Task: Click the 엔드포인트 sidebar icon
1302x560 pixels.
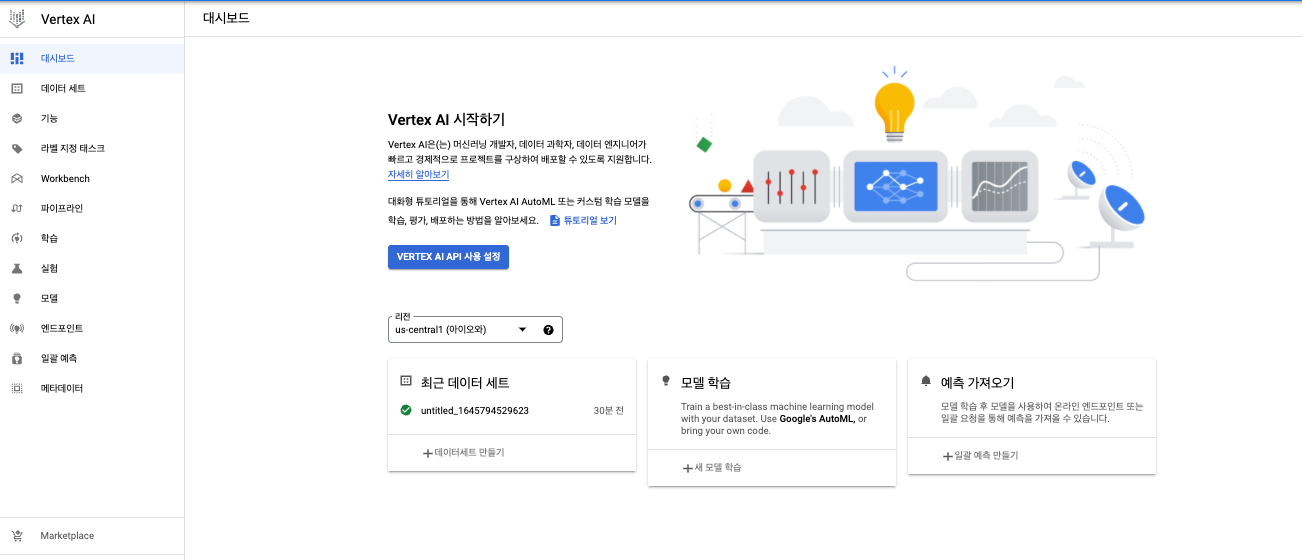Action: [17, 329]
